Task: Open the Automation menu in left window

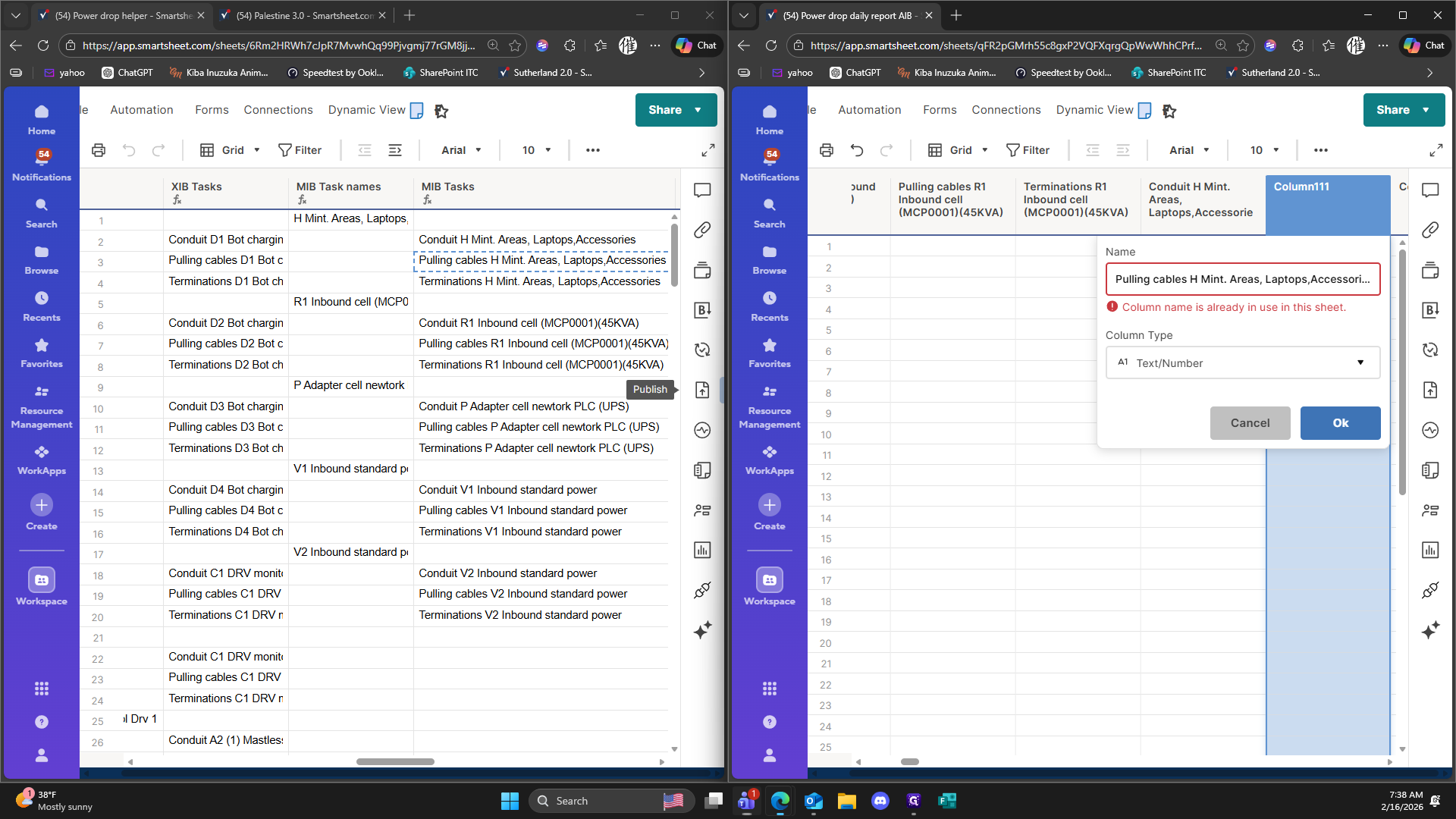Action: [142, 110]
